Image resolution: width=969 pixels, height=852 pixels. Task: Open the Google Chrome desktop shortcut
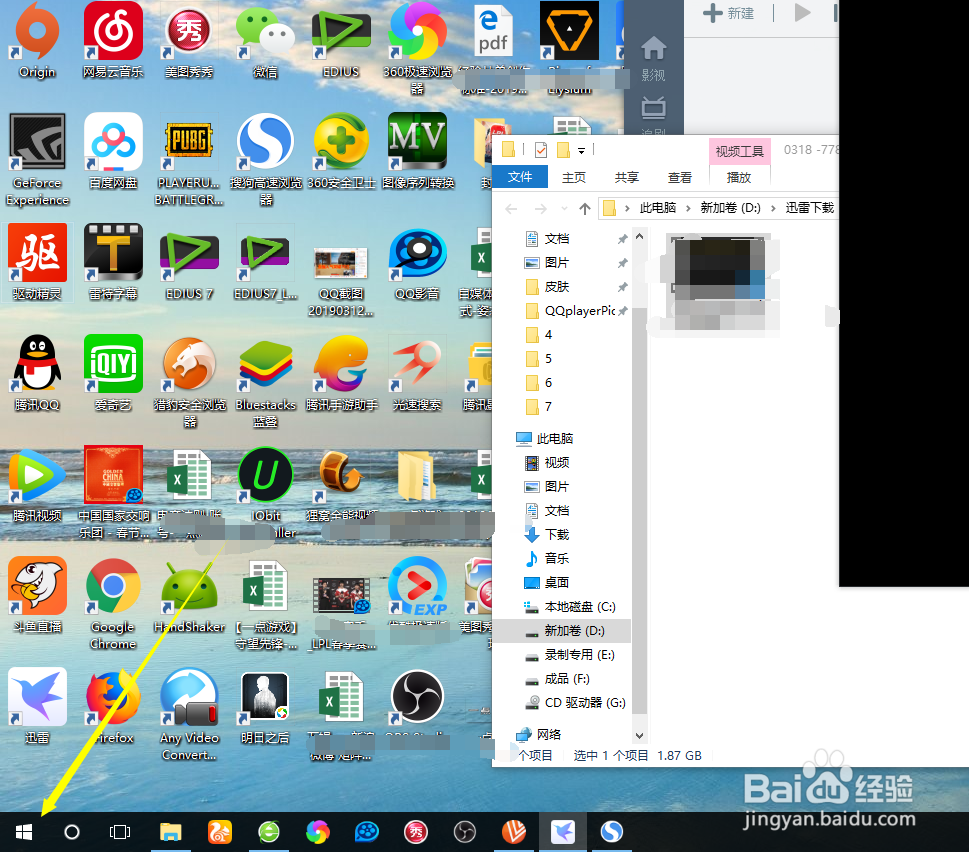coord(113,603)
